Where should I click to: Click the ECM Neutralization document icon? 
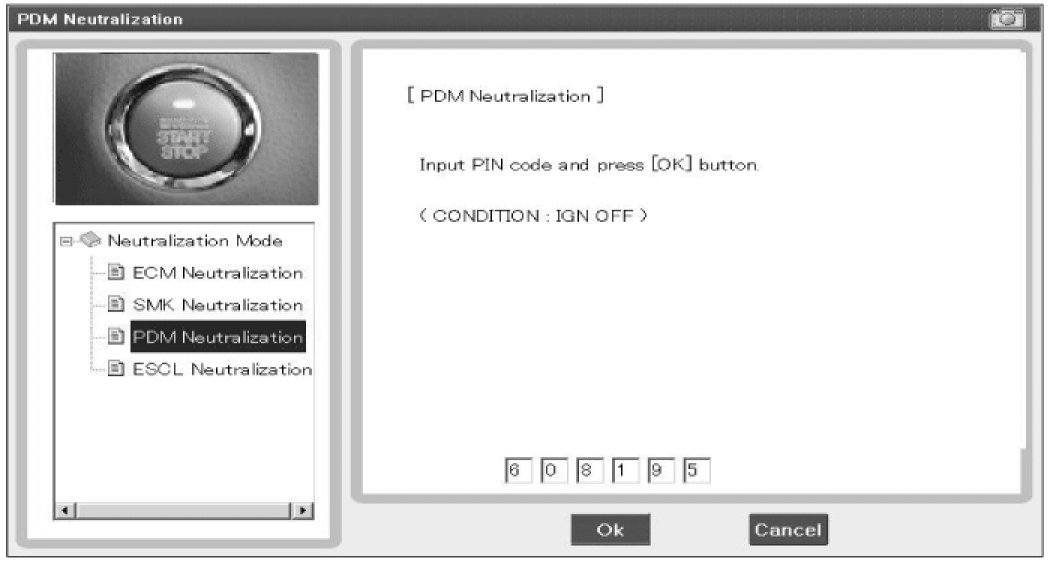(x=117, y=273)
